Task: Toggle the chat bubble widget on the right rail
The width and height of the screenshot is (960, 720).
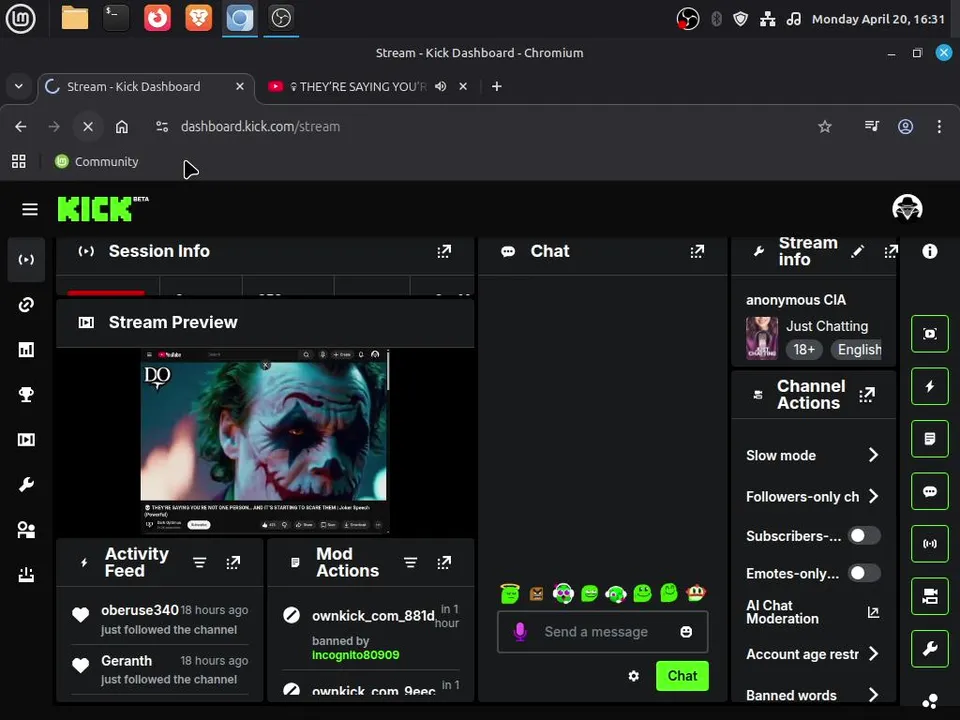Action: [929, 491]
